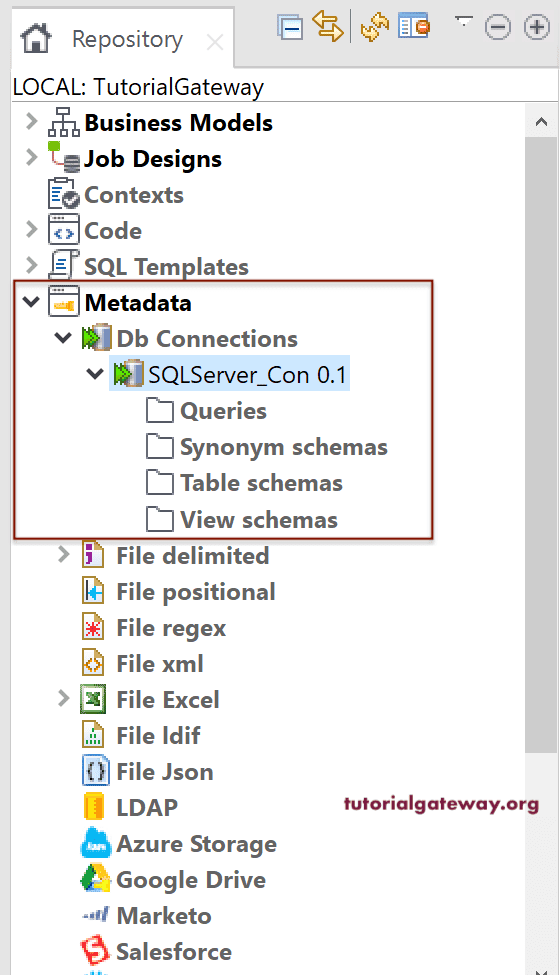Screen dimensions: 560x975
Task: Click the Metadata icon
Action: click(64, 302)
